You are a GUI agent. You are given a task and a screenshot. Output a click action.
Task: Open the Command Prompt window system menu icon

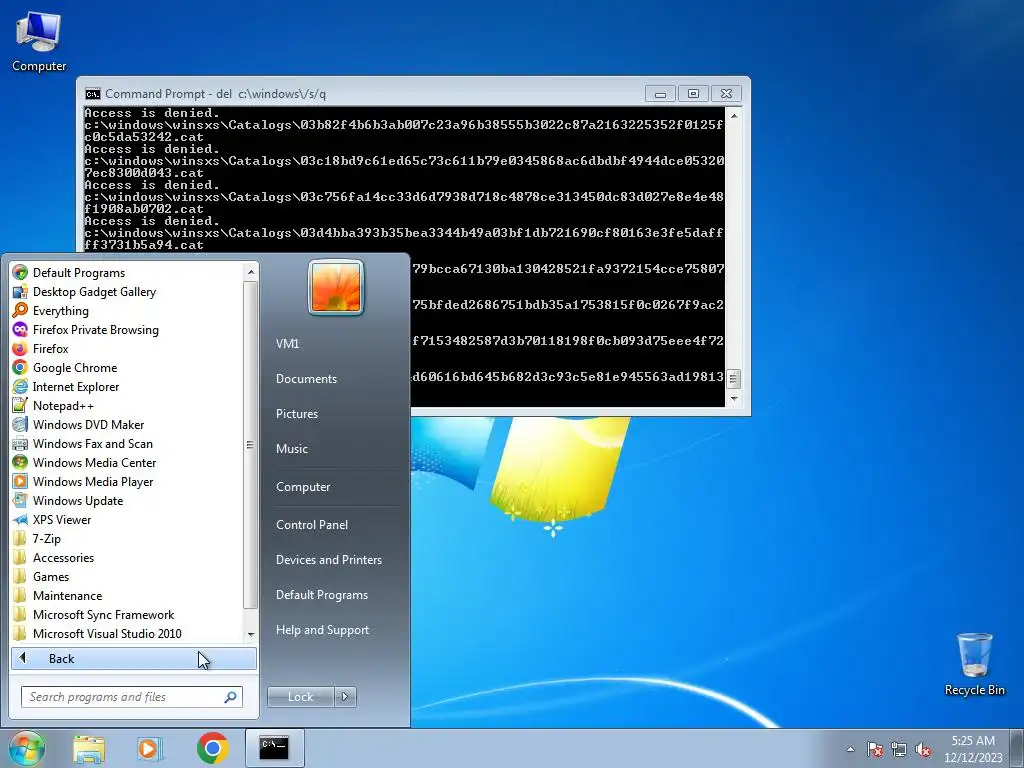click(93, 94)
